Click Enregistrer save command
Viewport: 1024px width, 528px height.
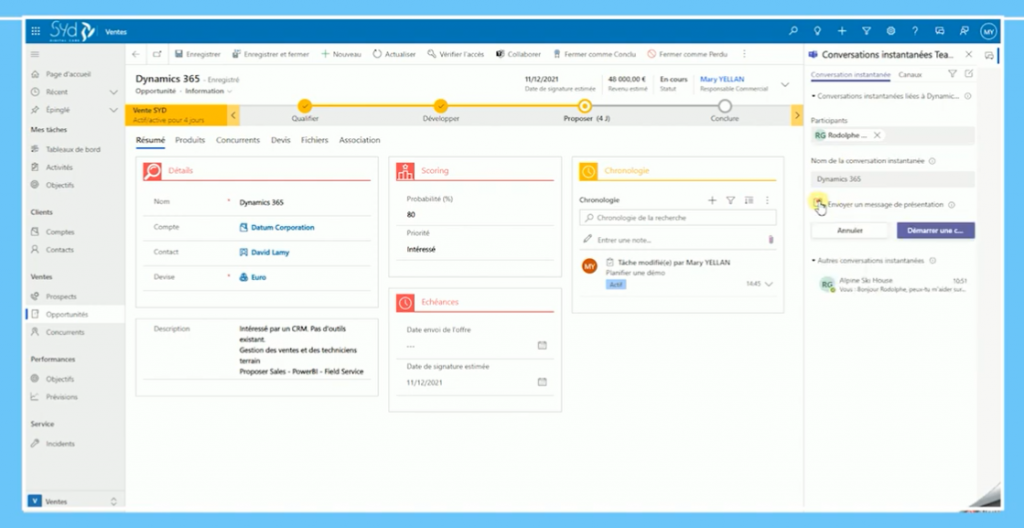tap(198, 54)
